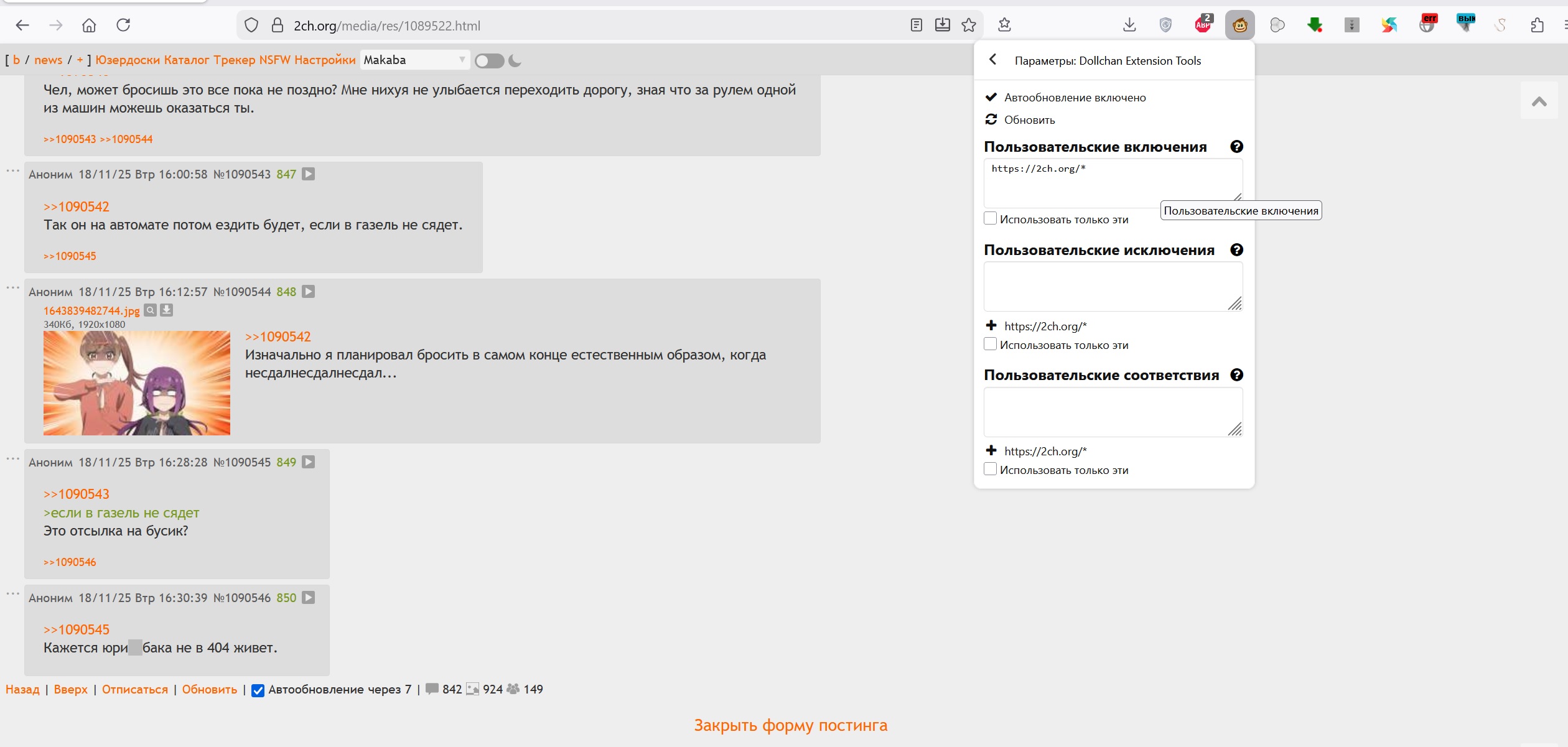Click the reload page icon

123,25
